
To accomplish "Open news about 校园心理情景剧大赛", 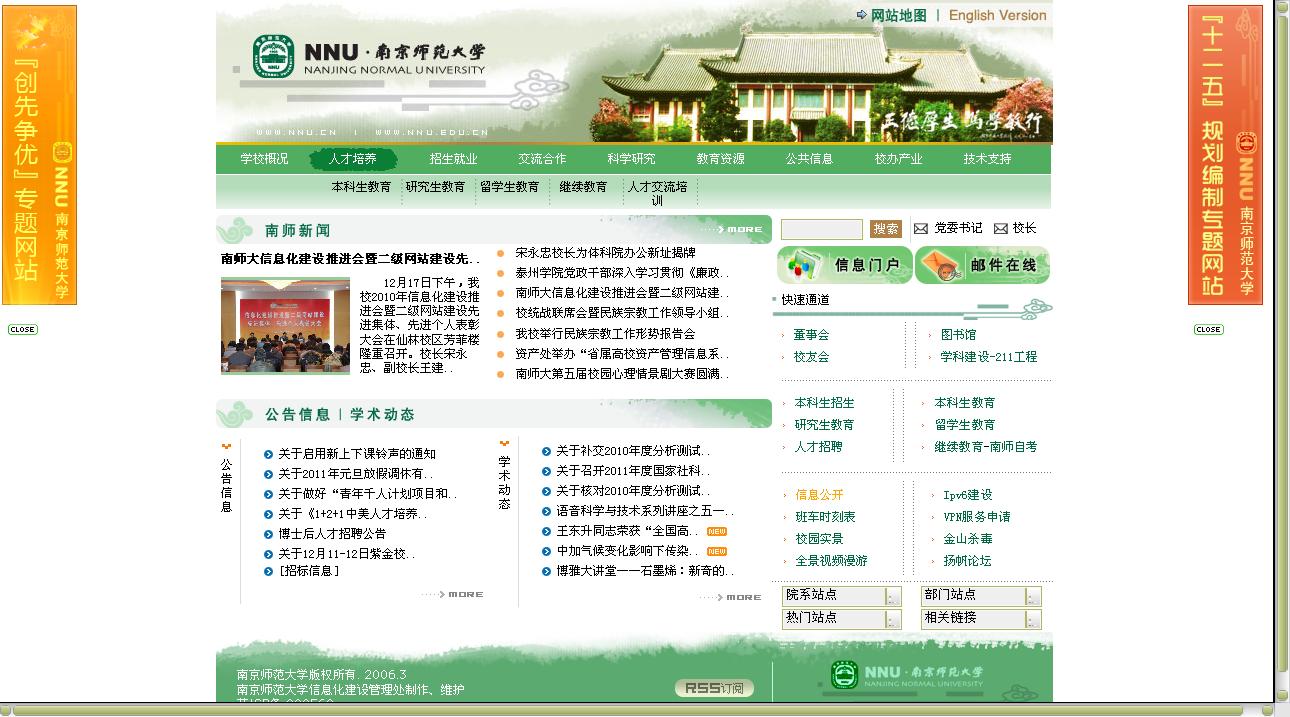I will click(x=622, y=373).
